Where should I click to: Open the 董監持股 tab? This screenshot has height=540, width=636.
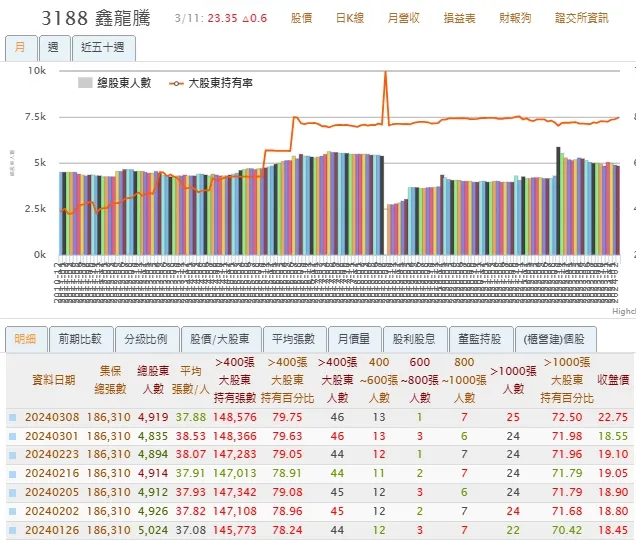click(x=481, y=339)
